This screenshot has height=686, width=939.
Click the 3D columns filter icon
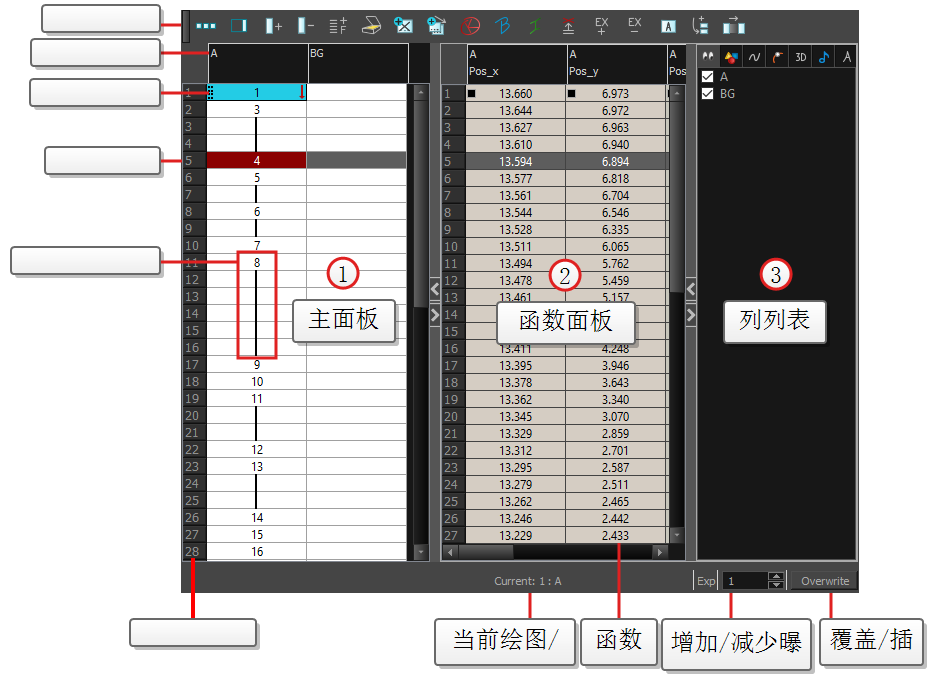pyautogui.click(x=800, y=56)
